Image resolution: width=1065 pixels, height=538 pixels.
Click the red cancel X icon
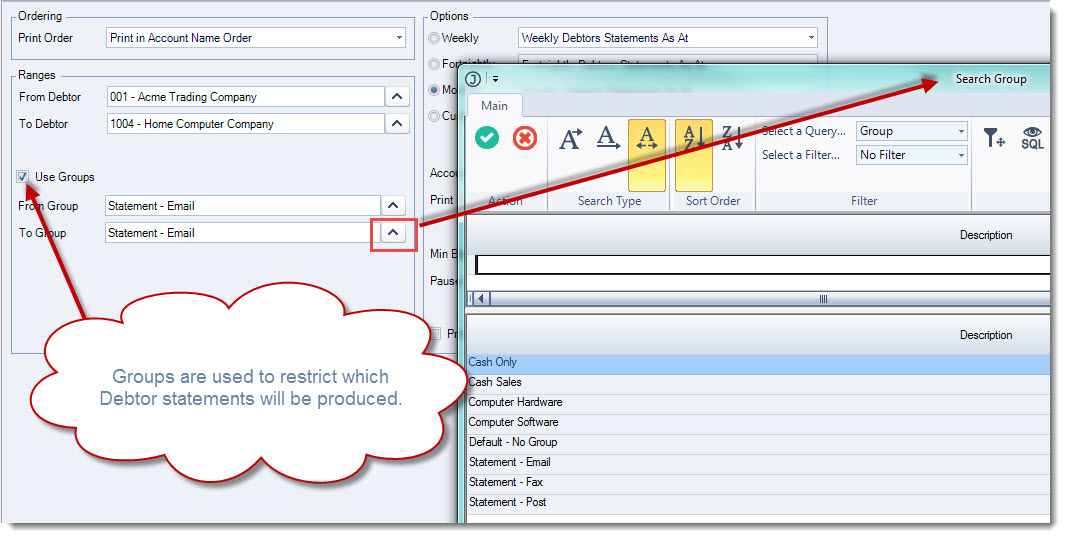[x=524, y=138]
